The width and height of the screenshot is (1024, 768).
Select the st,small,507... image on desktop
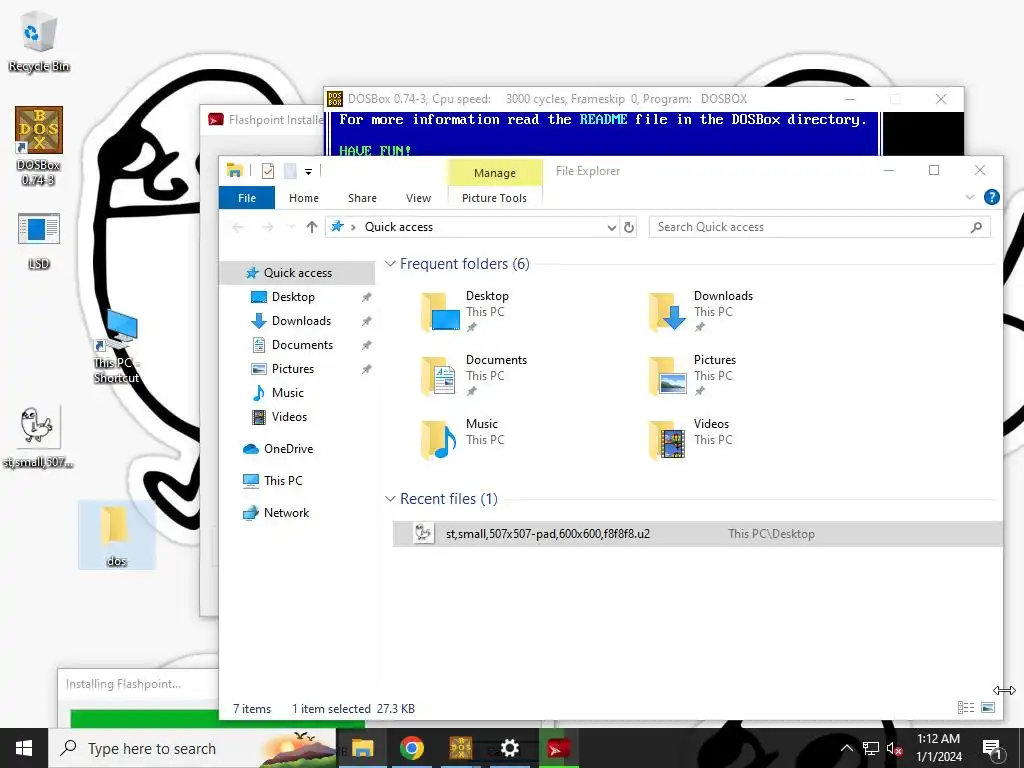click(37, 437)
